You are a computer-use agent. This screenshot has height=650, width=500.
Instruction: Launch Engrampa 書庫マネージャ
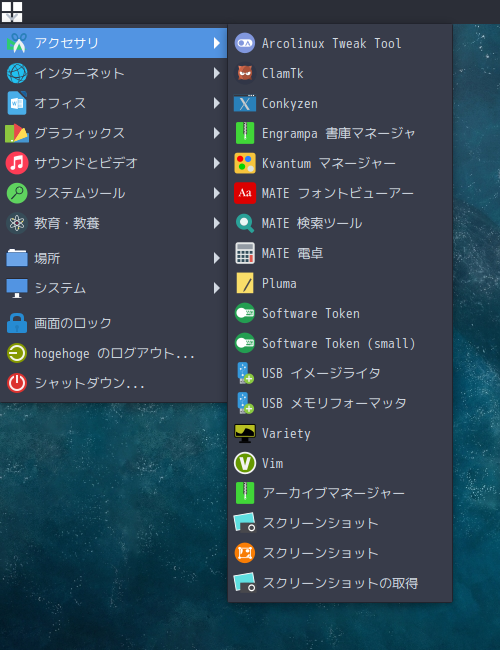click(340, 133)
